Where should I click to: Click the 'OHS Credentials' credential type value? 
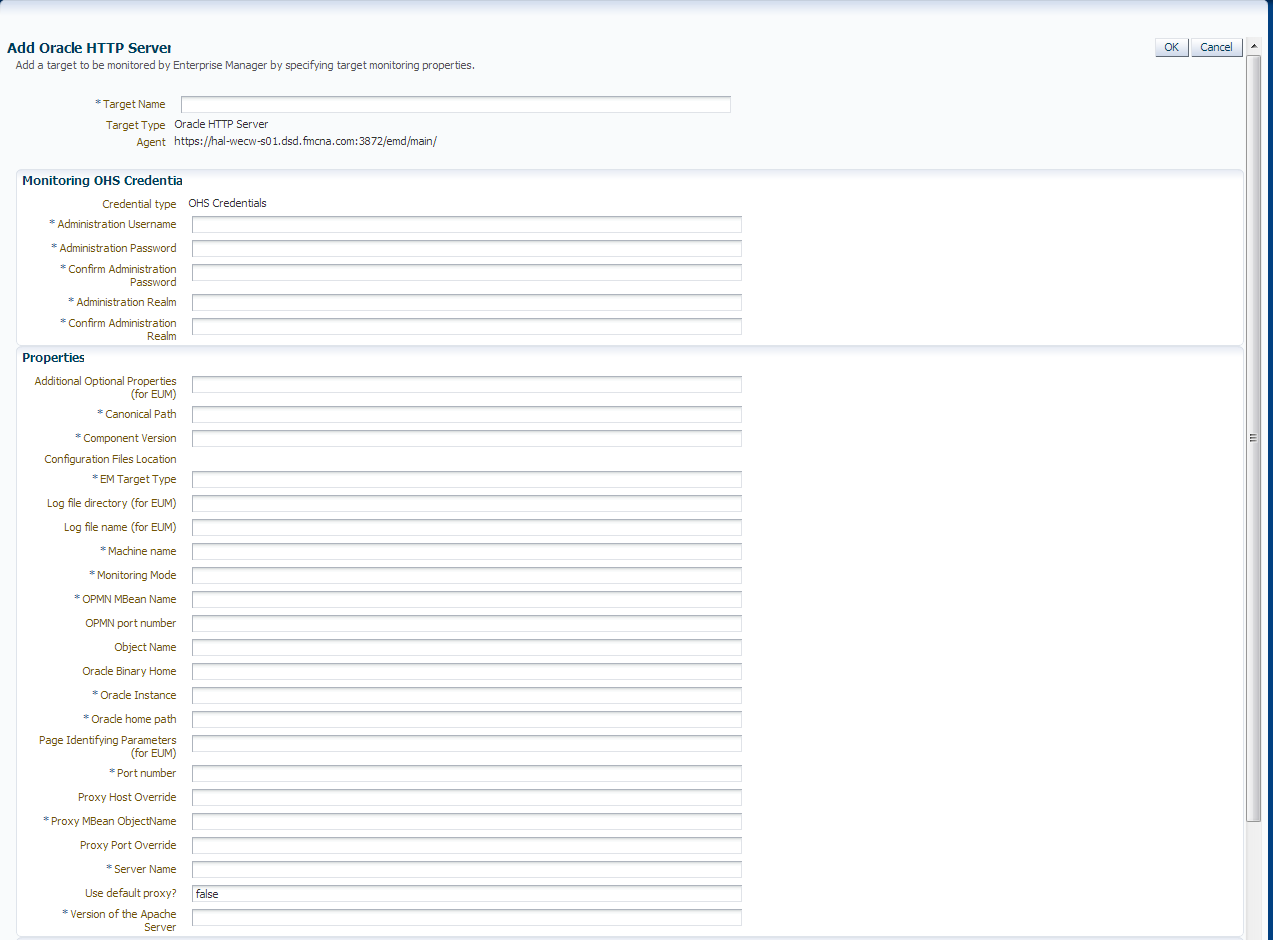point(227,203)
